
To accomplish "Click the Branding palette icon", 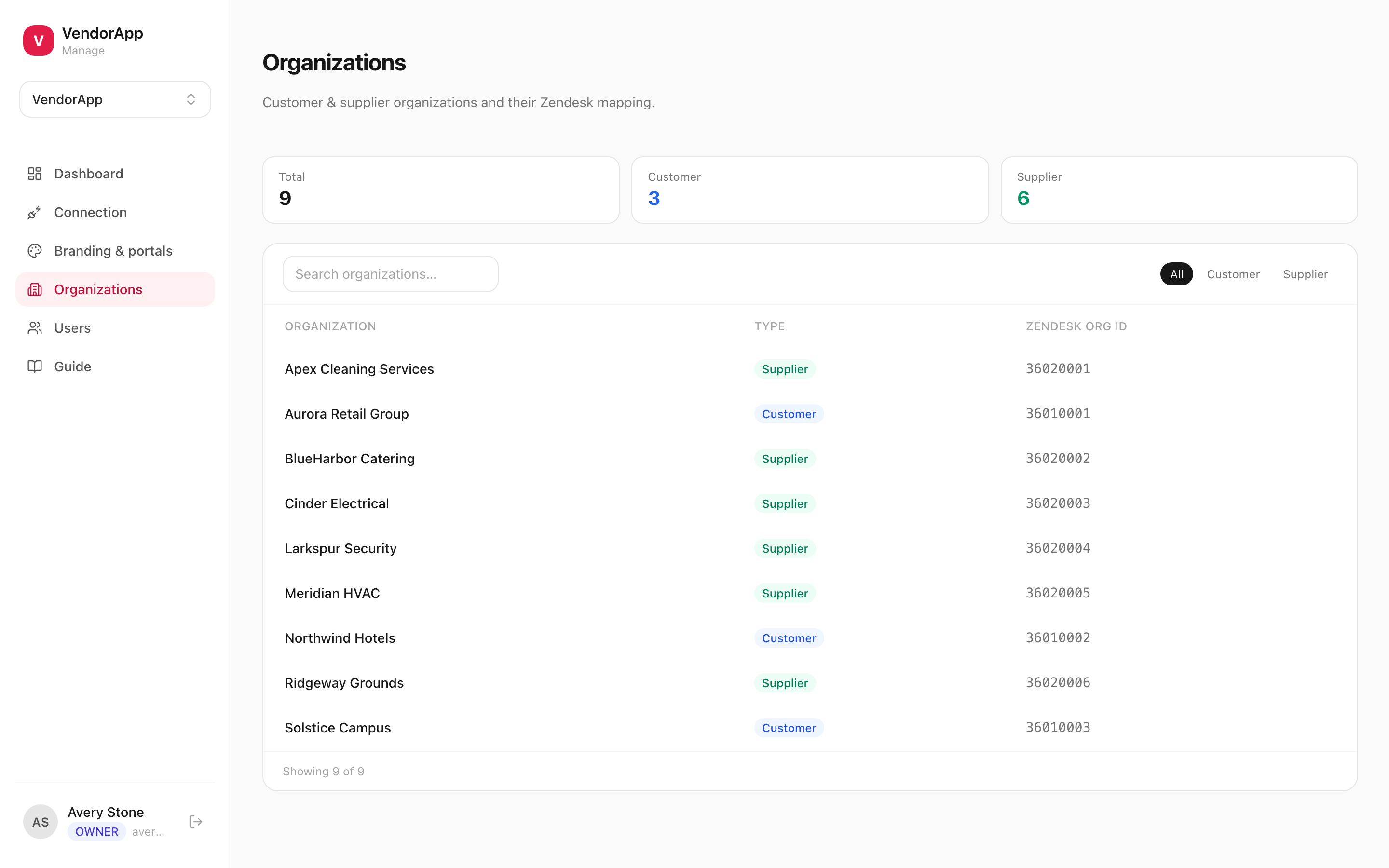I will point(34,251).
